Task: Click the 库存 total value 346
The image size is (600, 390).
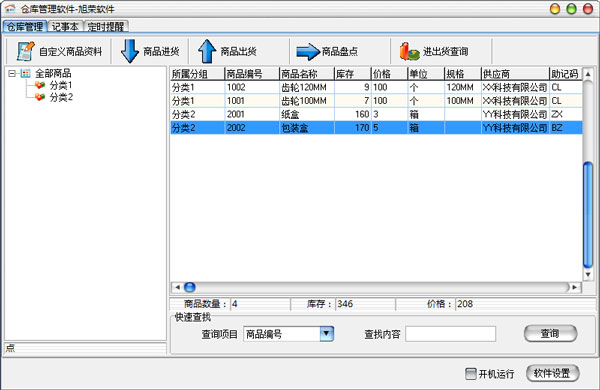Action: pyautogui.click(x=345, y=304)
